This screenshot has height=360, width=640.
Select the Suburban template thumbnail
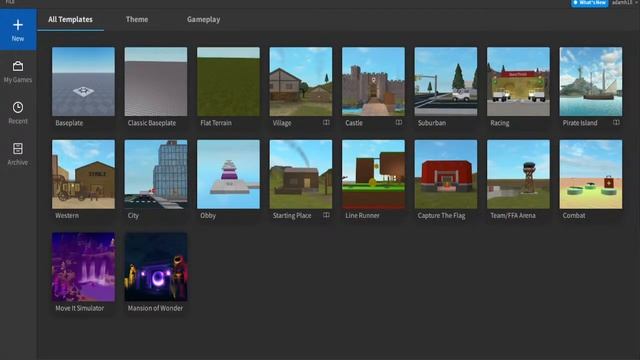[x=446, y=82]
